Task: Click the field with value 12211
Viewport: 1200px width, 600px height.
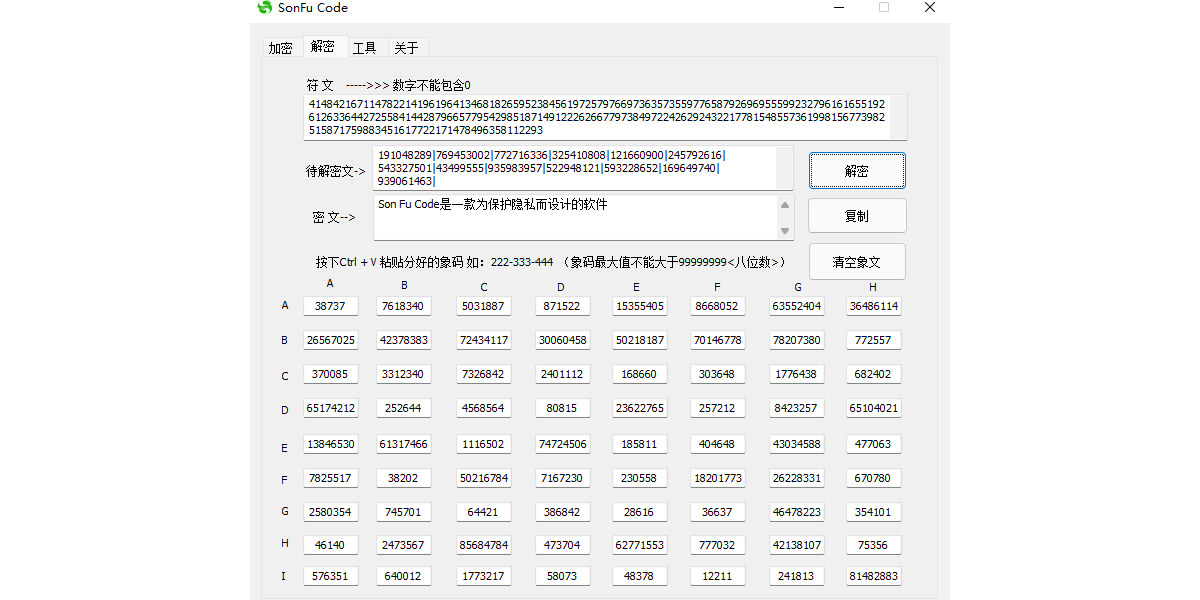Action: tap(717, 575)
